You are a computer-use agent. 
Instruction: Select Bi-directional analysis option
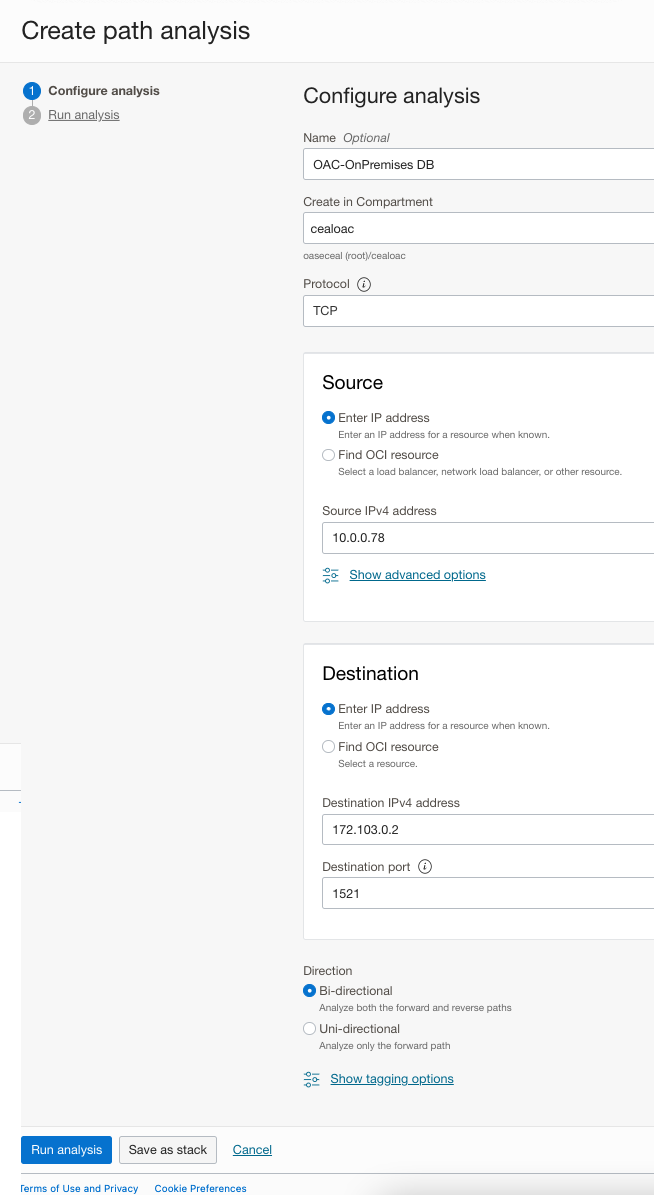[x=309, y=990]
